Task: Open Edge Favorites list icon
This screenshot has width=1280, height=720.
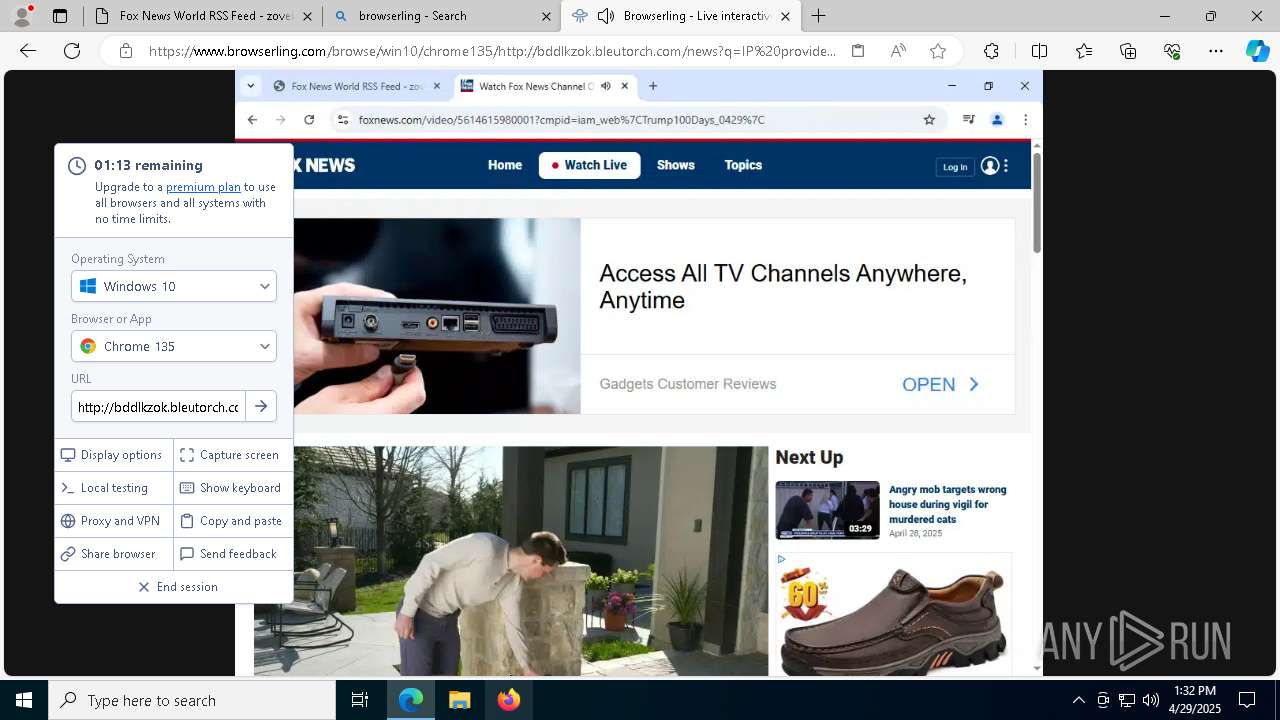Action: point(1084,51)
